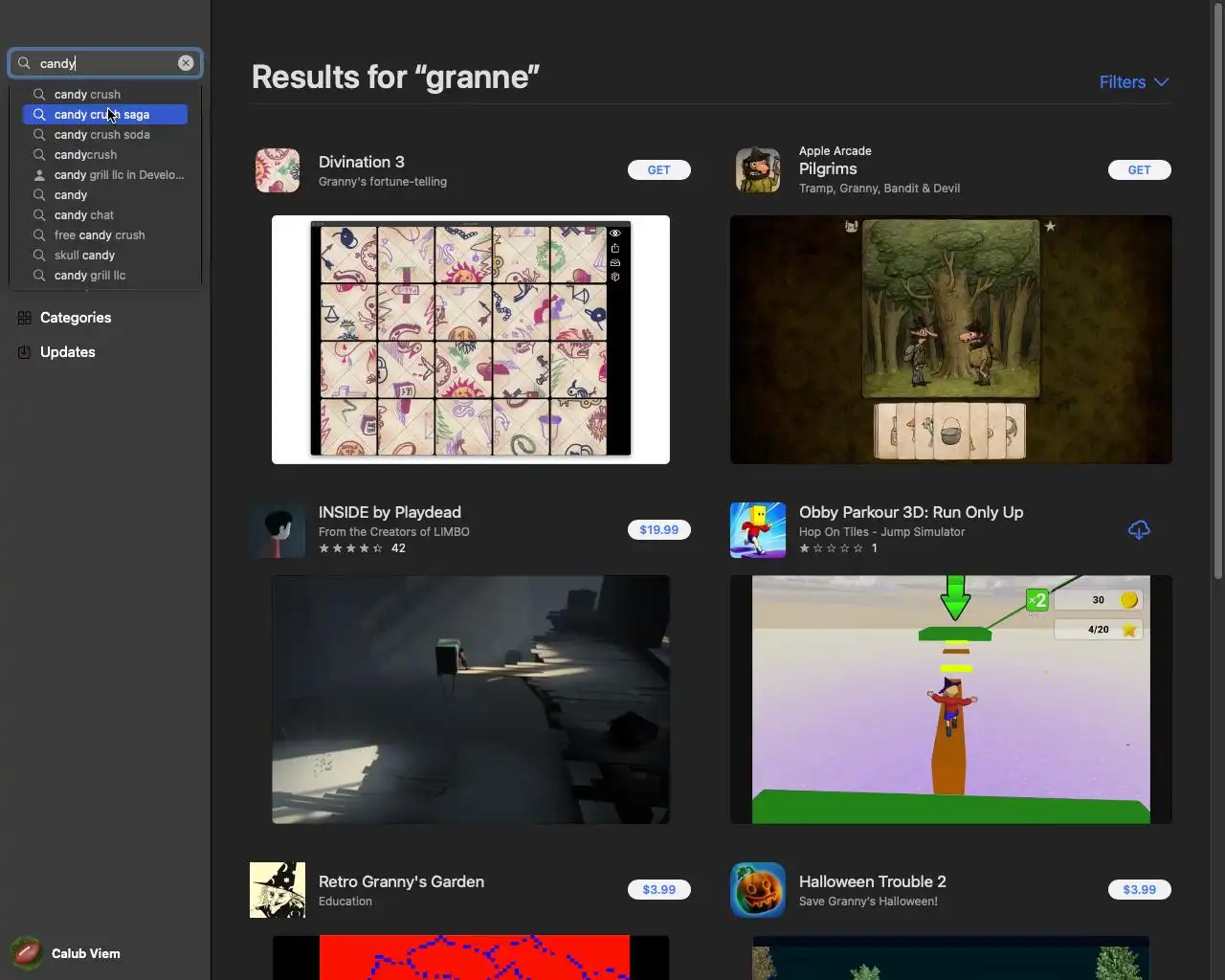Open the Retro Granny's Garden title
Viewport: 1225px width, 980px height.
click(x=401, y=881)
